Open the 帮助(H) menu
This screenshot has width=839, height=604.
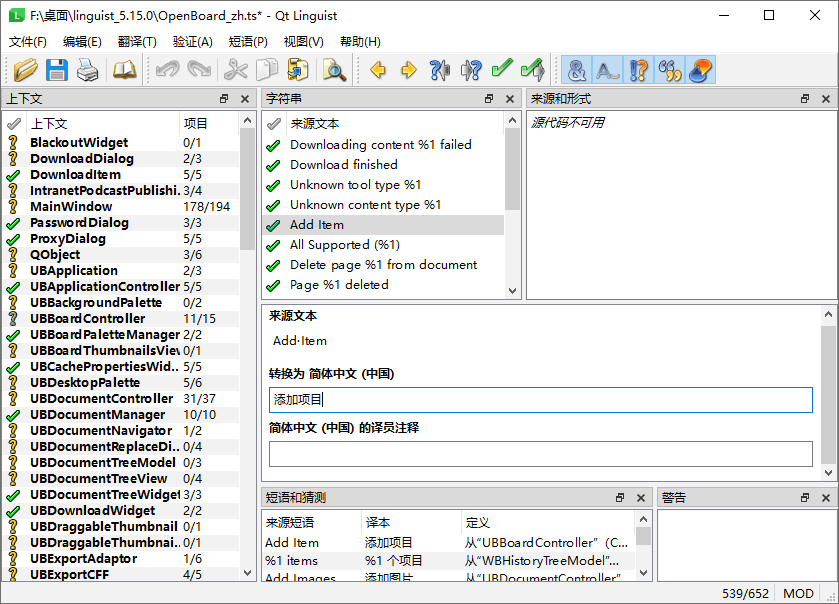point(360,42)
